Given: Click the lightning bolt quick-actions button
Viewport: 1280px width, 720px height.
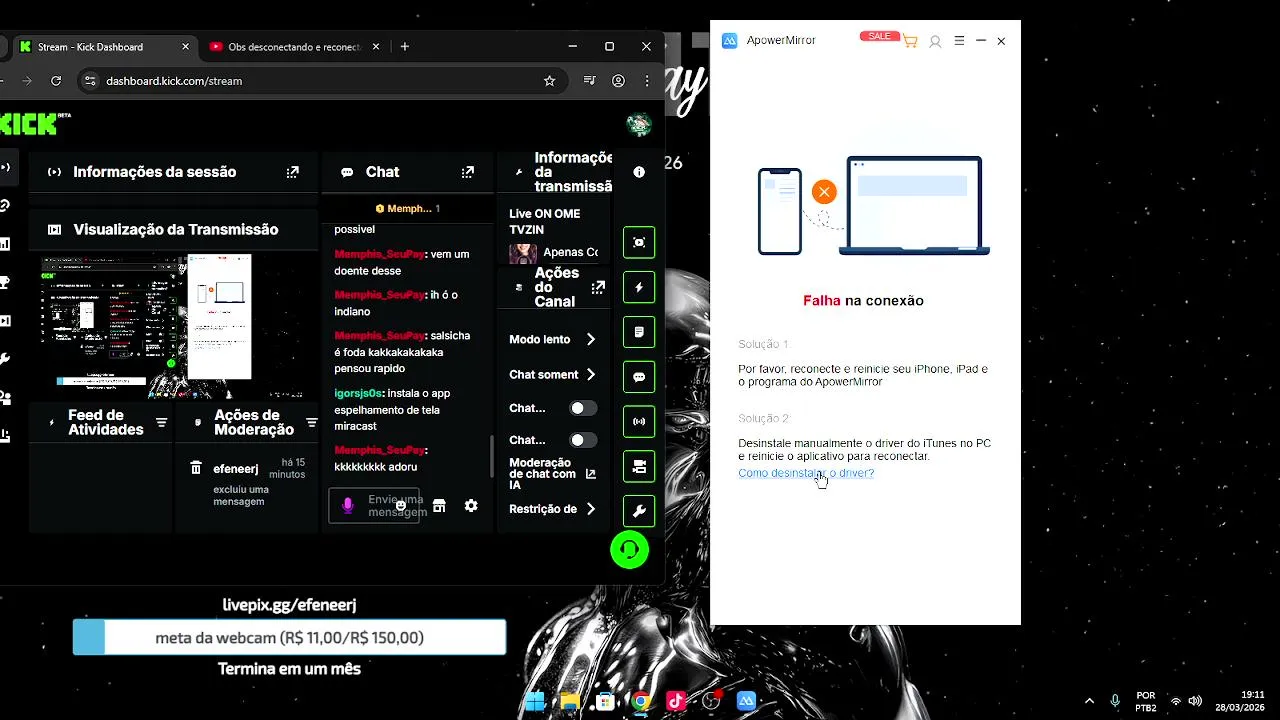Looking at the screenshot, I should tap(639, 287).
